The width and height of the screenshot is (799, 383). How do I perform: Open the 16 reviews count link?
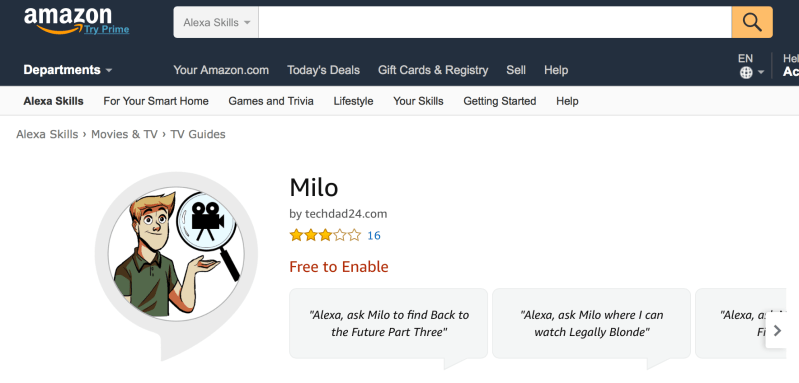(374, 235)
